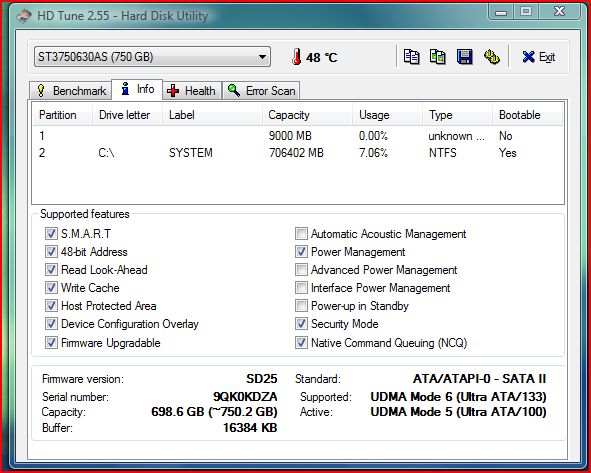Click the Bootable column header
The height and width of the screenshot is (473, 591).
pos(527,115)
